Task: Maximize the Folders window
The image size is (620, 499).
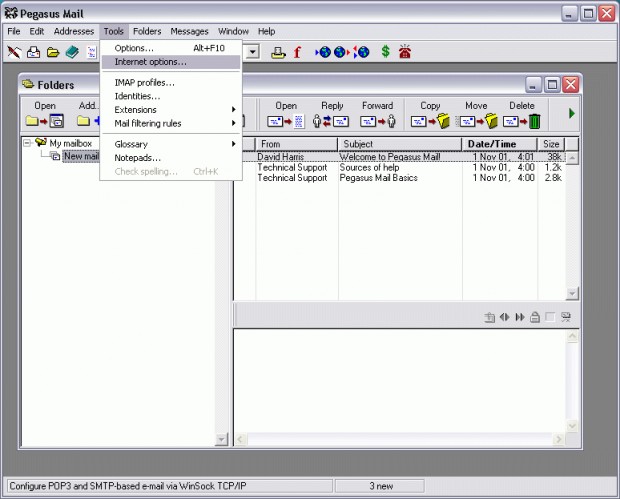Action: tap(552, 85)
